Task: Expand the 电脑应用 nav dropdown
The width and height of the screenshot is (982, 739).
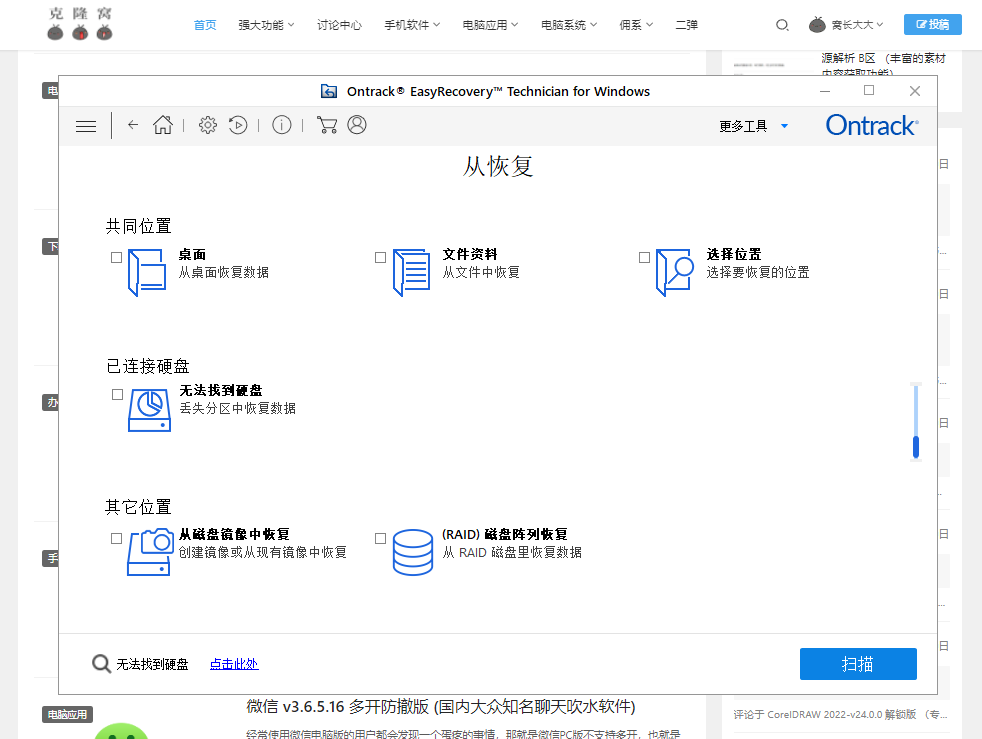Action: point(490,25)
